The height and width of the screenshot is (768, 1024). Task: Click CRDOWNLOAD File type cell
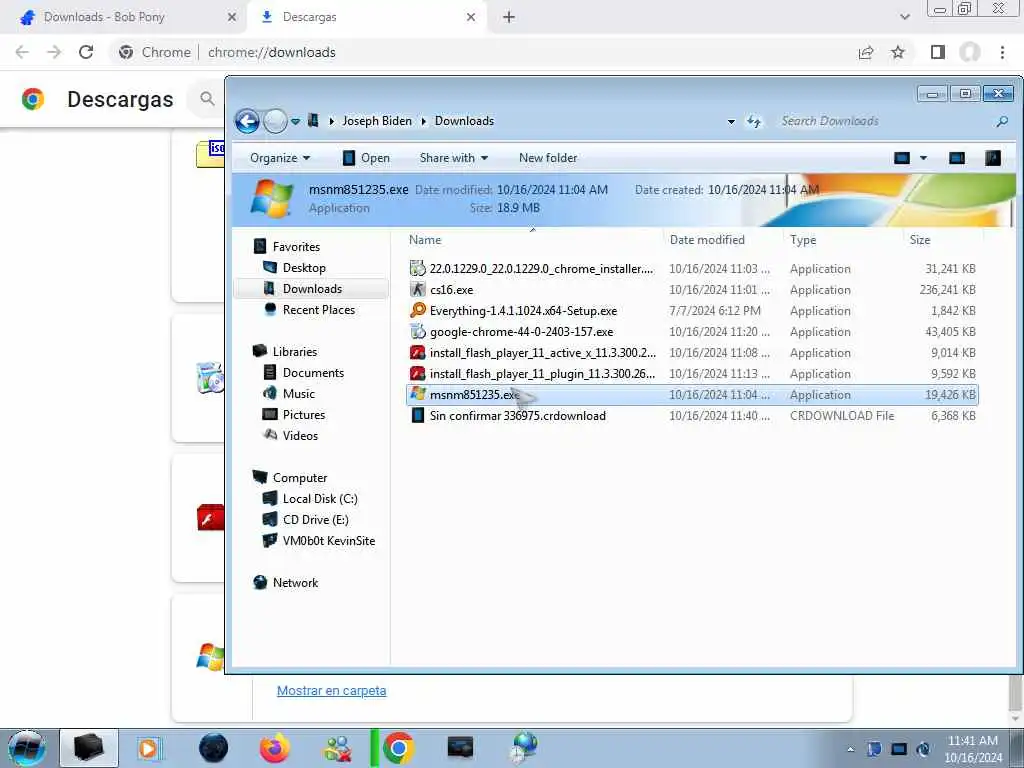click(842, 416)
